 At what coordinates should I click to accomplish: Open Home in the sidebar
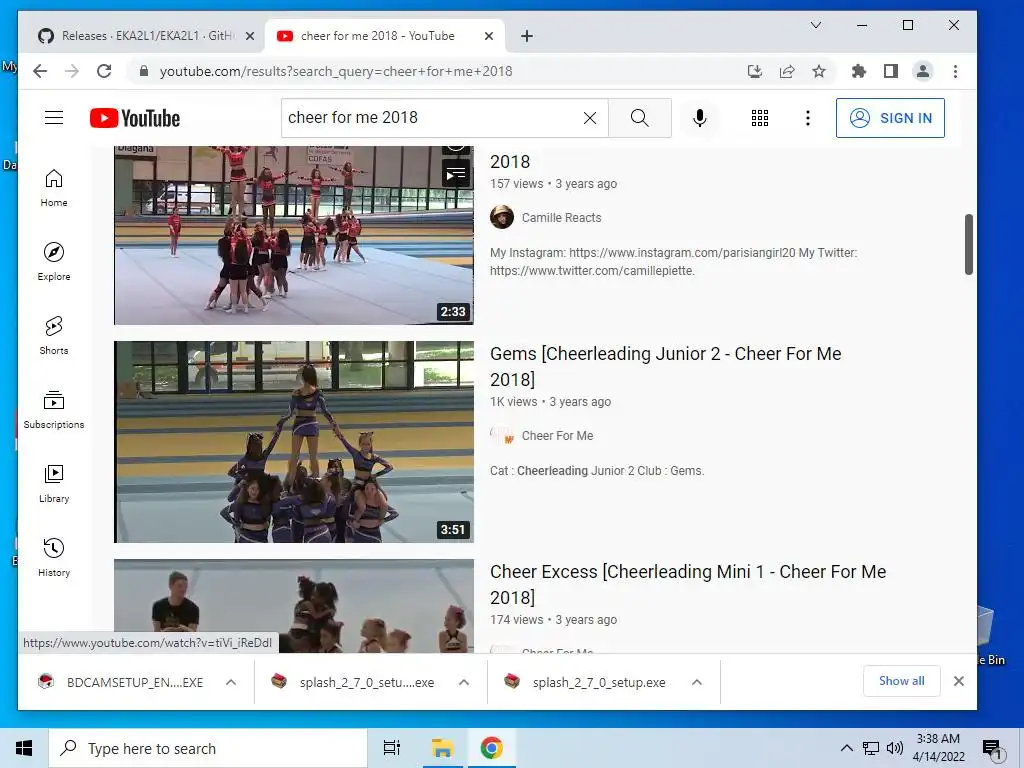click(x=54, y=188)
